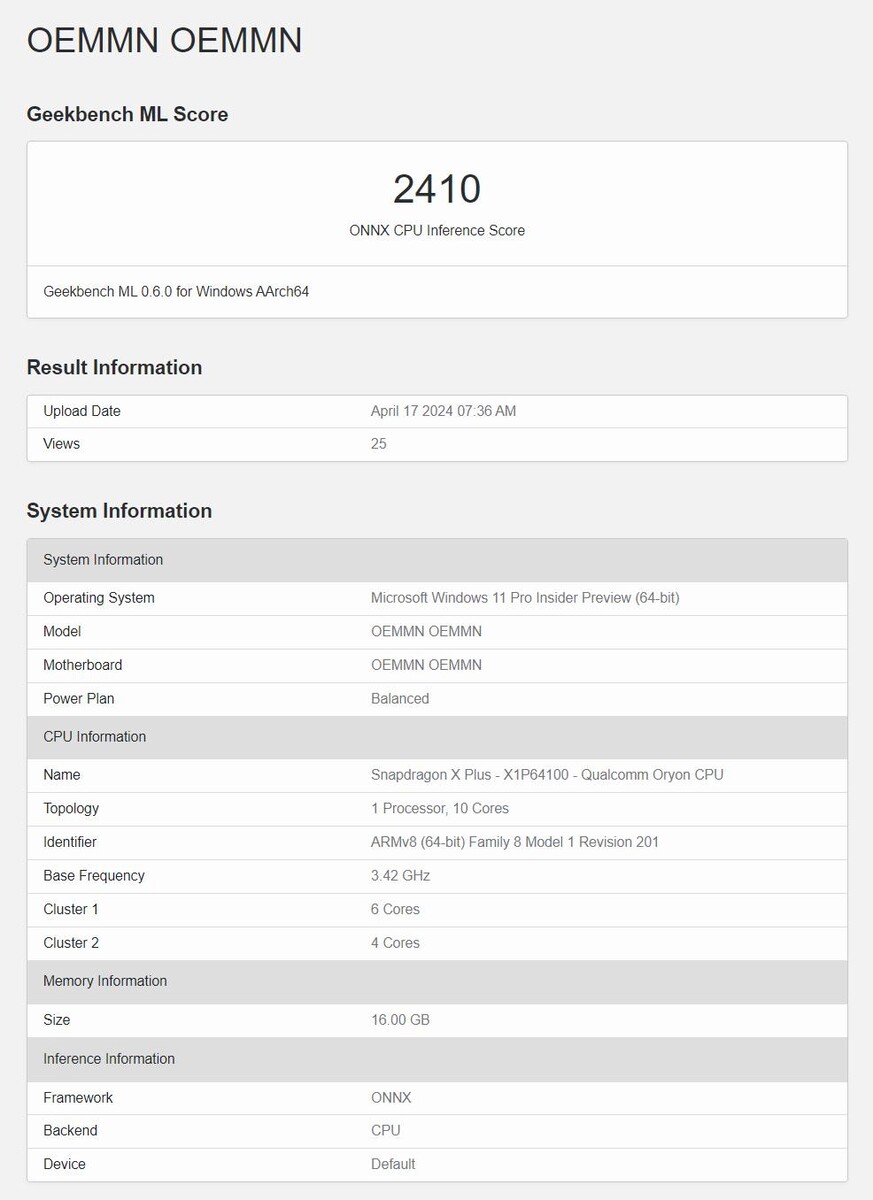The image size is (873, 1200).
Task: Select the CPU Name label
Action: coord(62,775)
